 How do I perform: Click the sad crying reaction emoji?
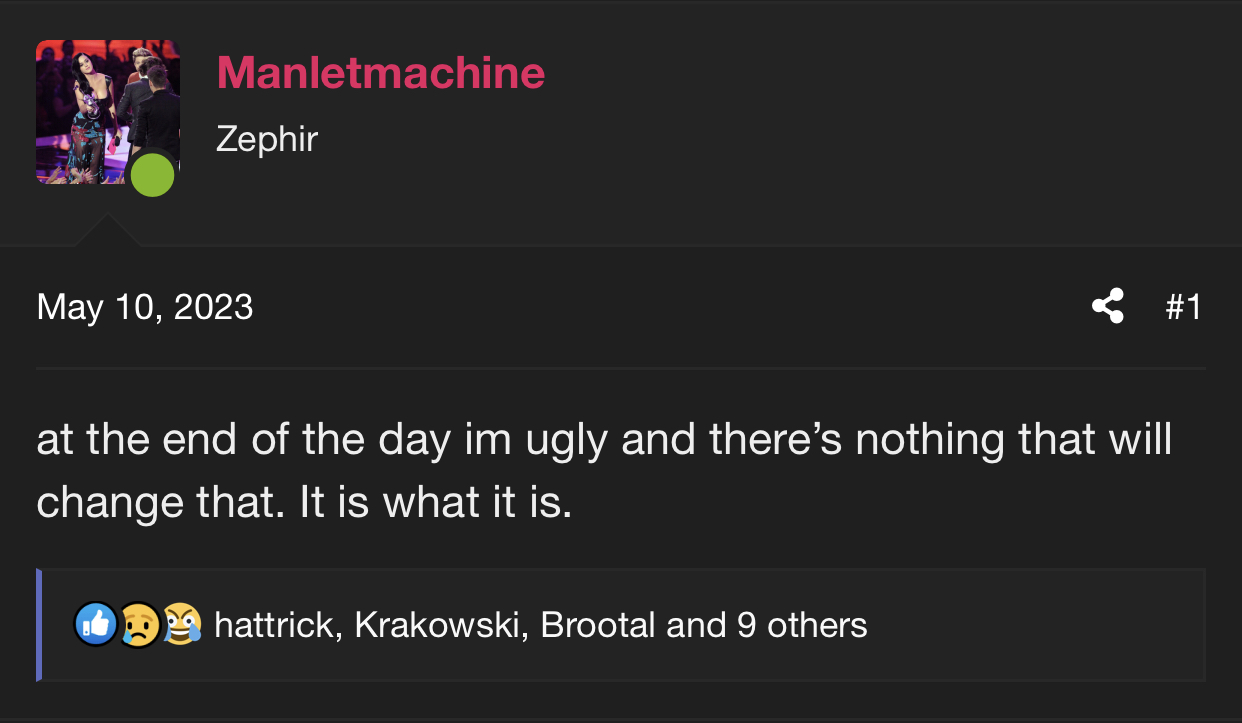(x=138, y=625)
